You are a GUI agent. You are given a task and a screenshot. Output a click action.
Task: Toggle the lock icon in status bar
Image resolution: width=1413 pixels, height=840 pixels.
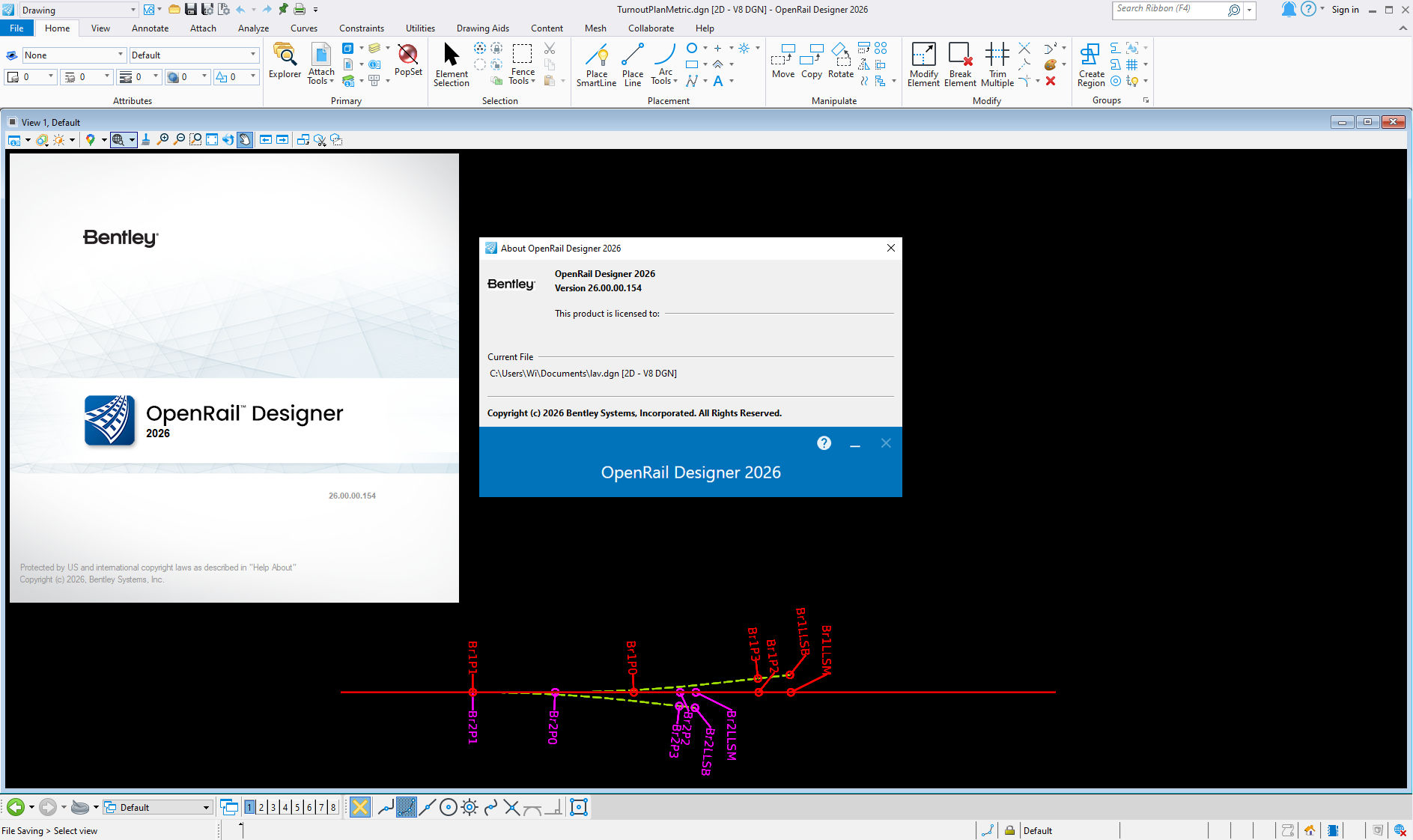click(1009, 830)
